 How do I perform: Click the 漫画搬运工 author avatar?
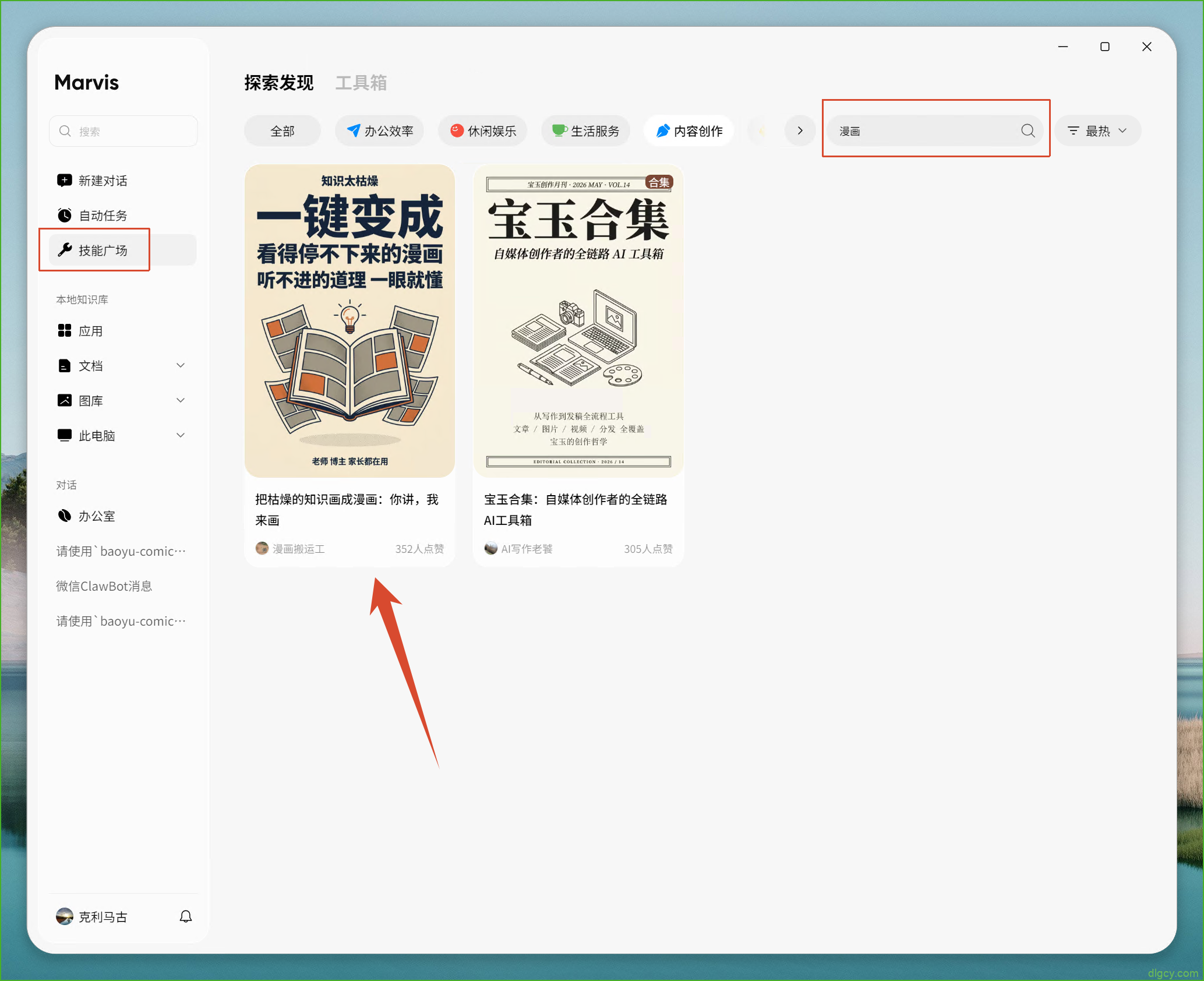click(x=262, y=548)
